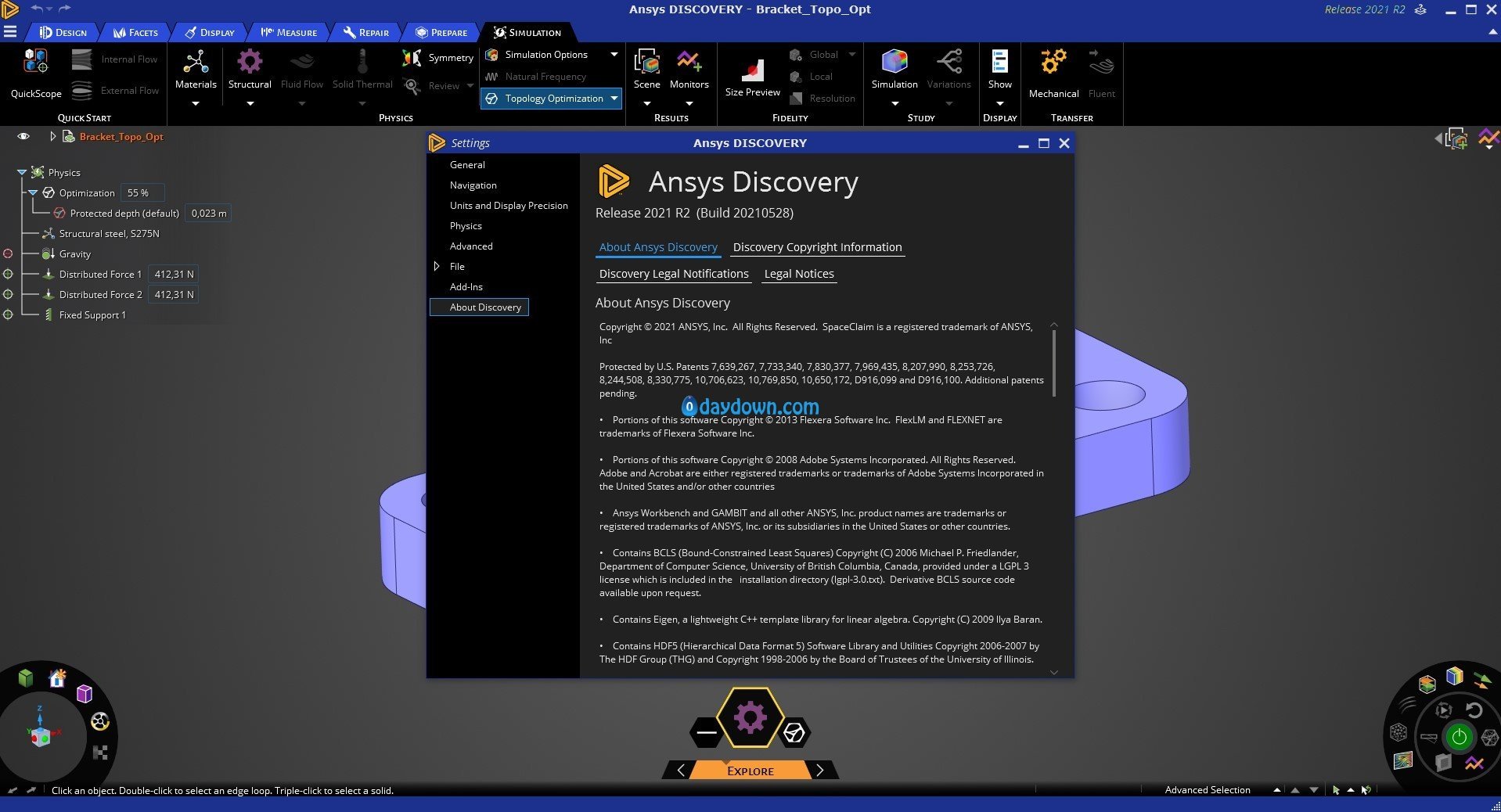
Task: Open the Monitors dropdown arrow
Action: (x=689, y=103)
